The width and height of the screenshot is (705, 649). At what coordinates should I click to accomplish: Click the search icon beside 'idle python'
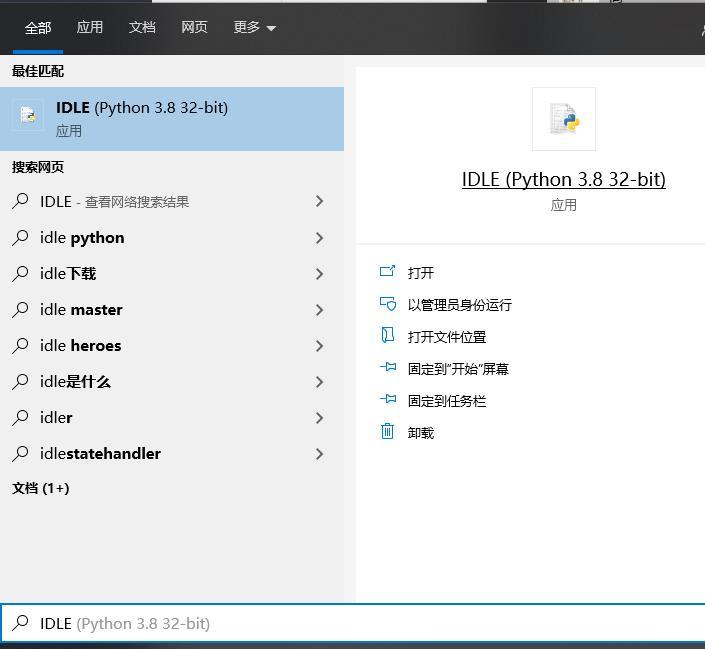(20, 237)
